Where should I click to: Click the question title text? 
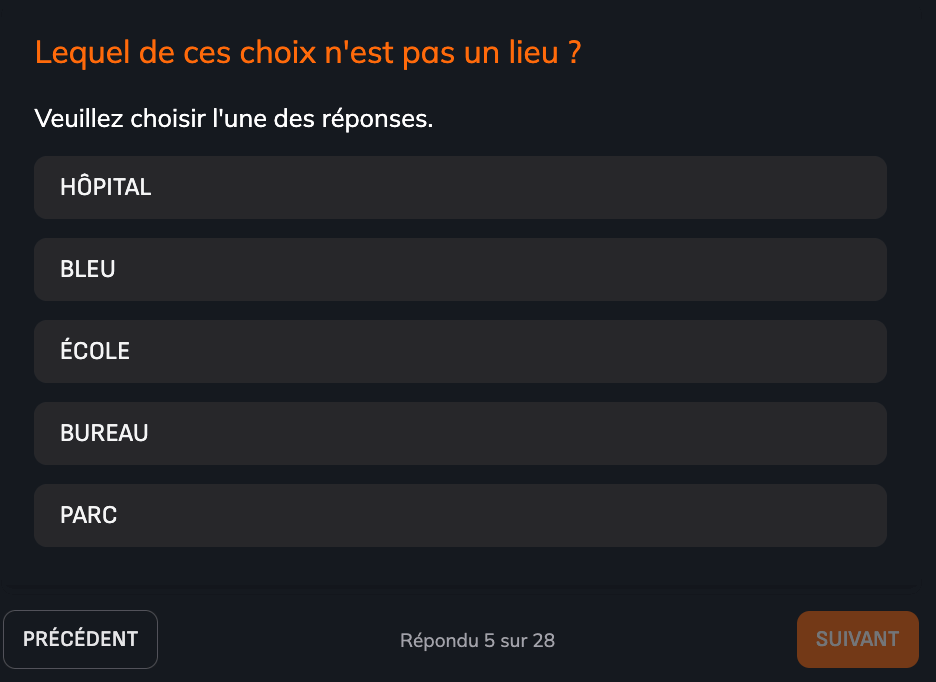(305, 53)
